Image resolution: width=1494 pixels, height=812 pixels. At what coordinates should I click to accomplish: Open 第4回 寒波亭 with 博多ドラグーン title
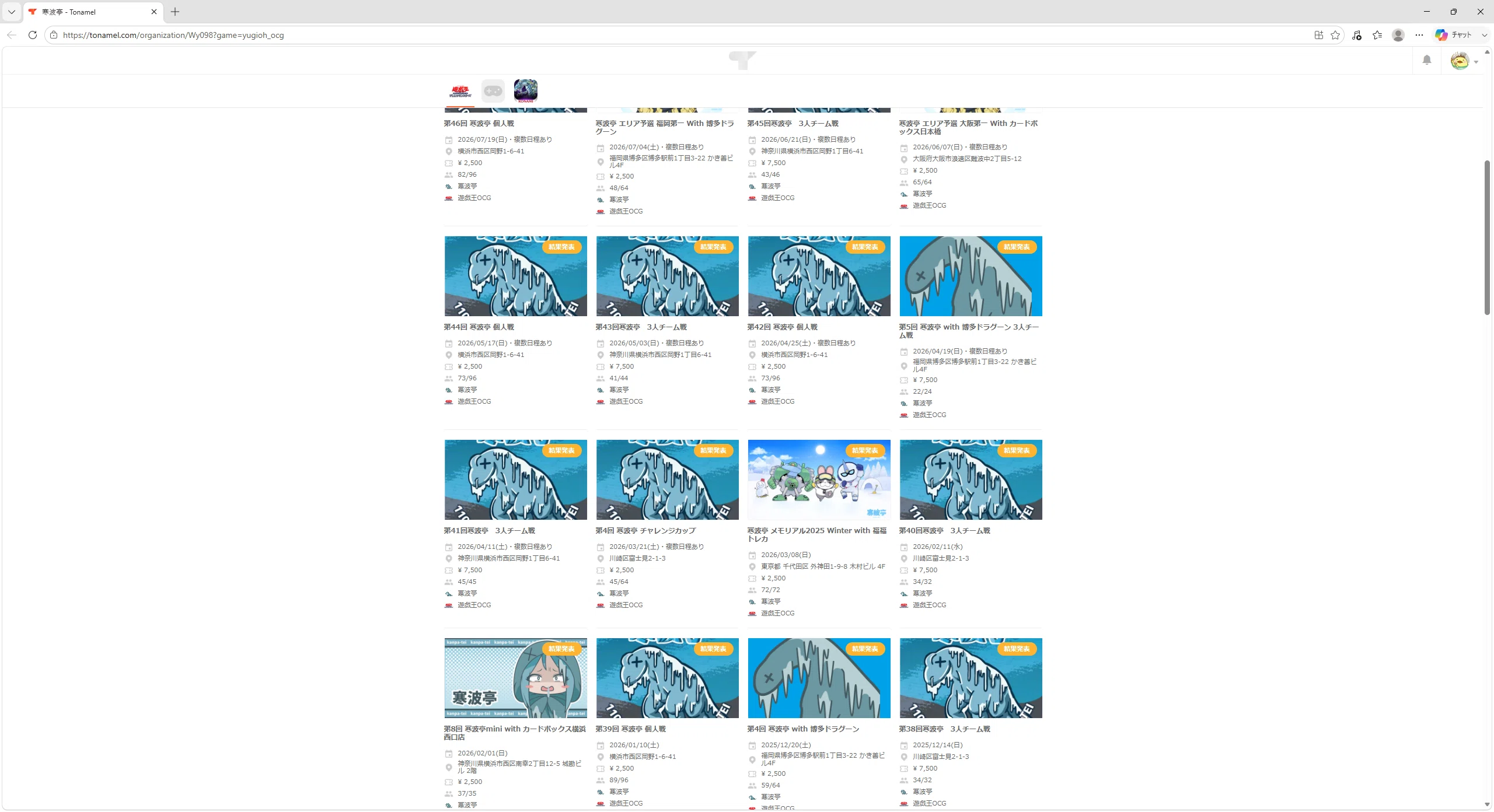[x=803, y=729]
